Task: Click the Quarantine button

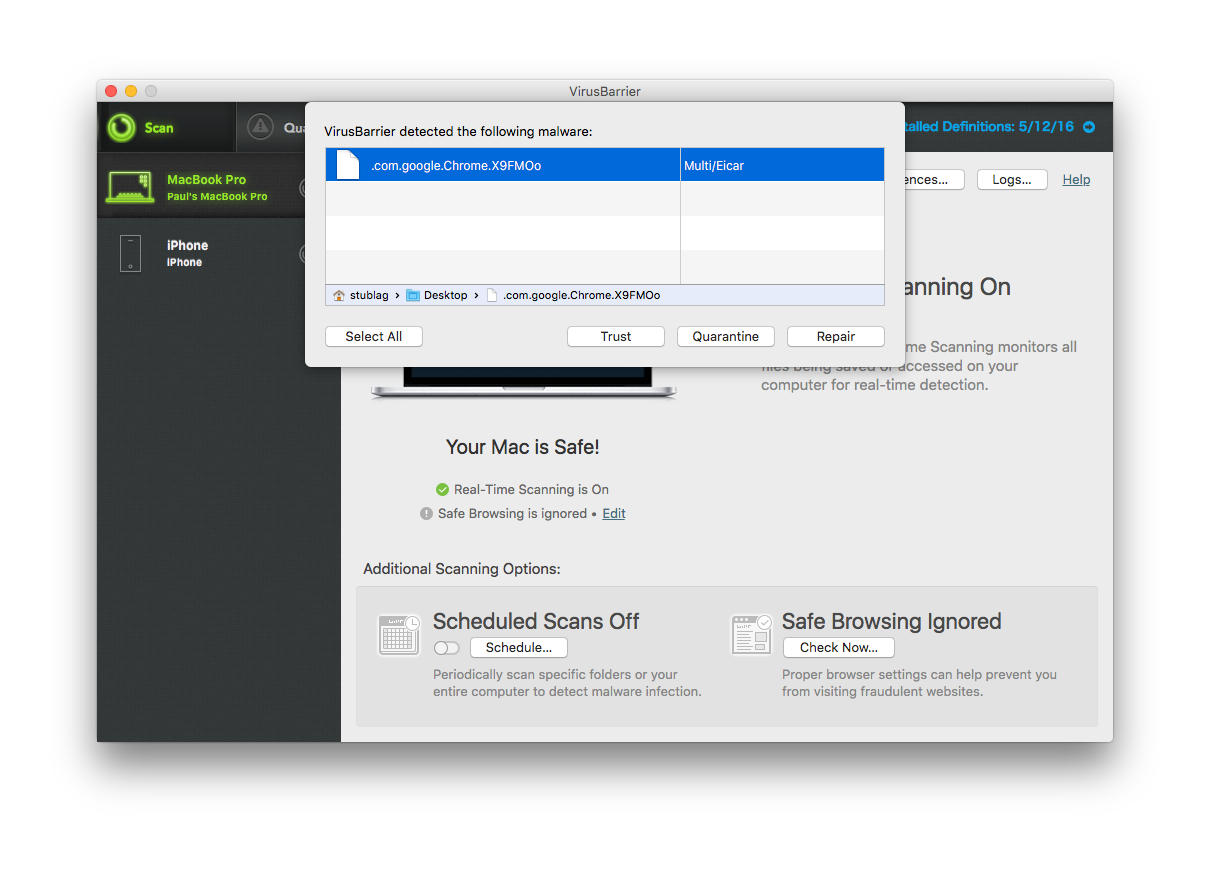Action: click(726, 337)
